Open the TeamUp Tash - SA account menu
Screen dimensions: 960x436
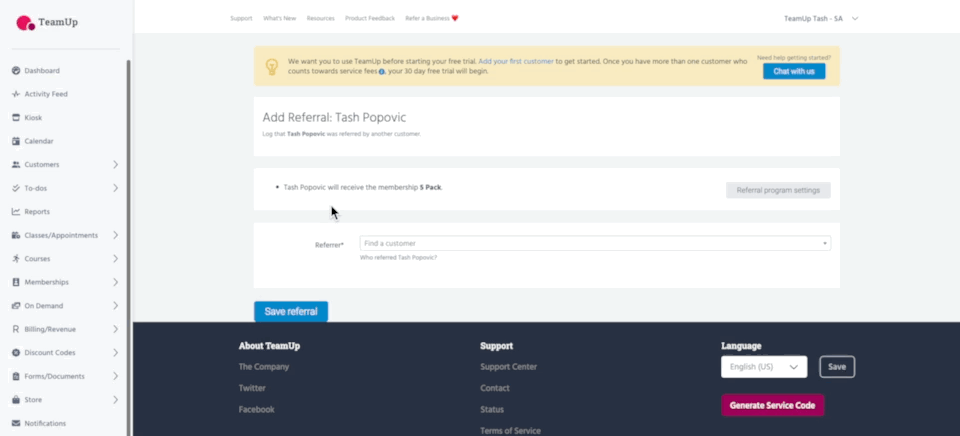pyautogui.click(x=821, y=18)
